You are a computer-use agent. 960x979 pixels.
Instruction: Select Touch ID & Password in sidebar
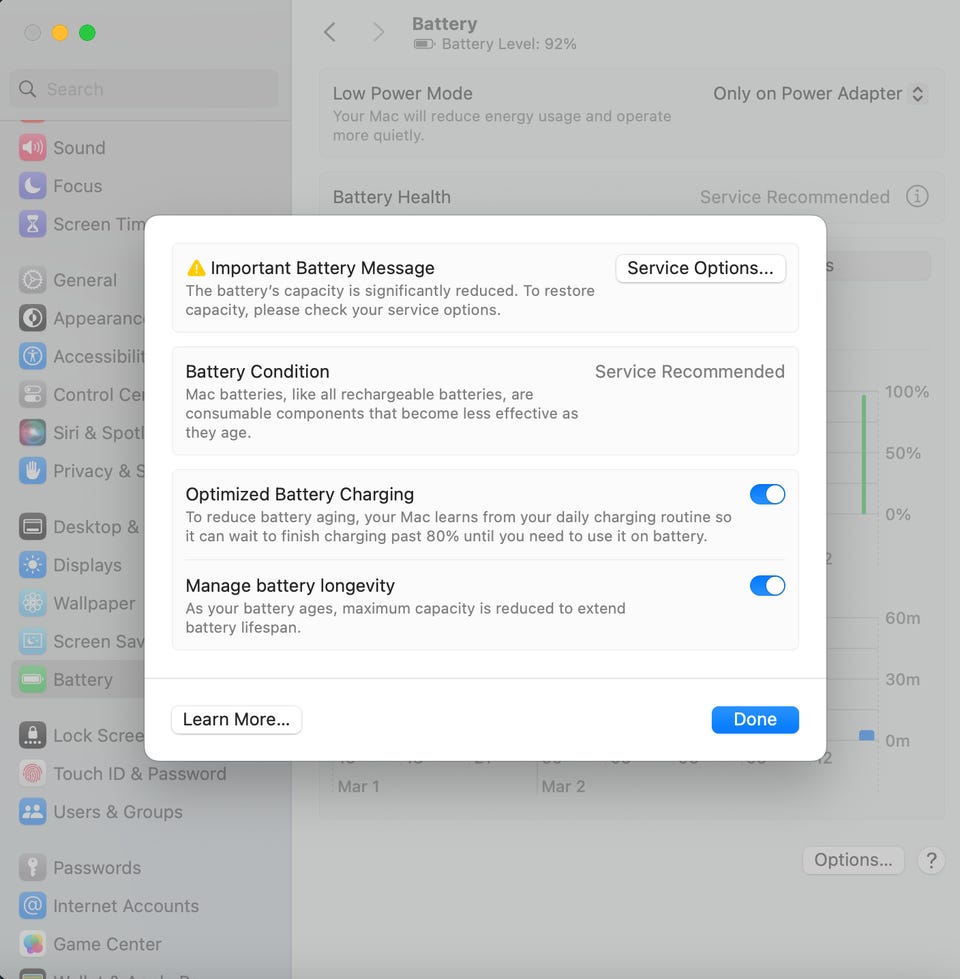140,774
